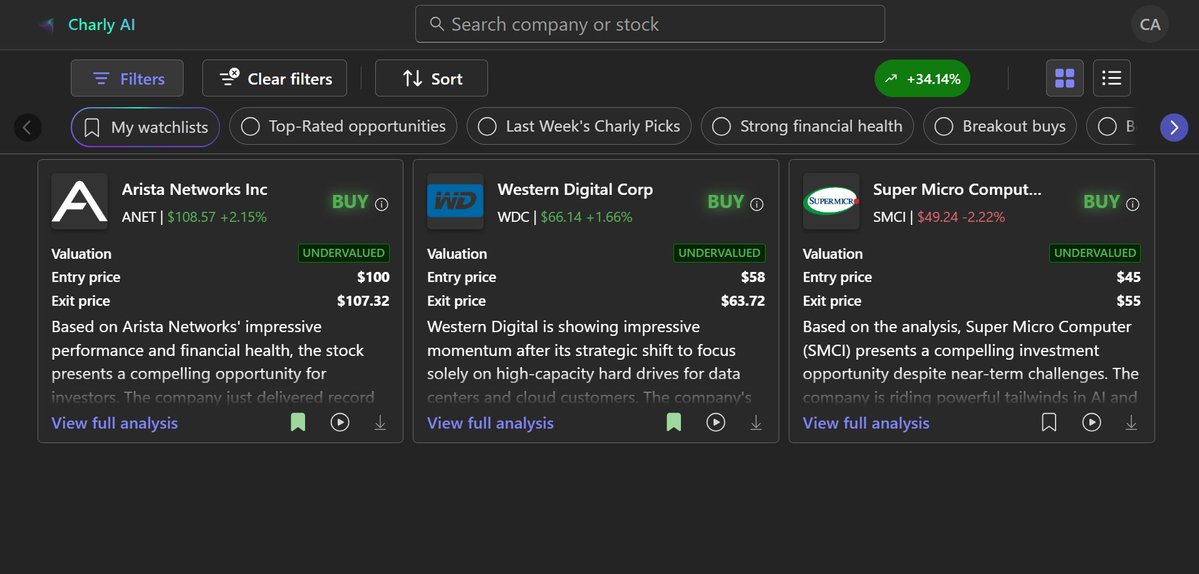Select the My watchlists chip

[145, 127]
